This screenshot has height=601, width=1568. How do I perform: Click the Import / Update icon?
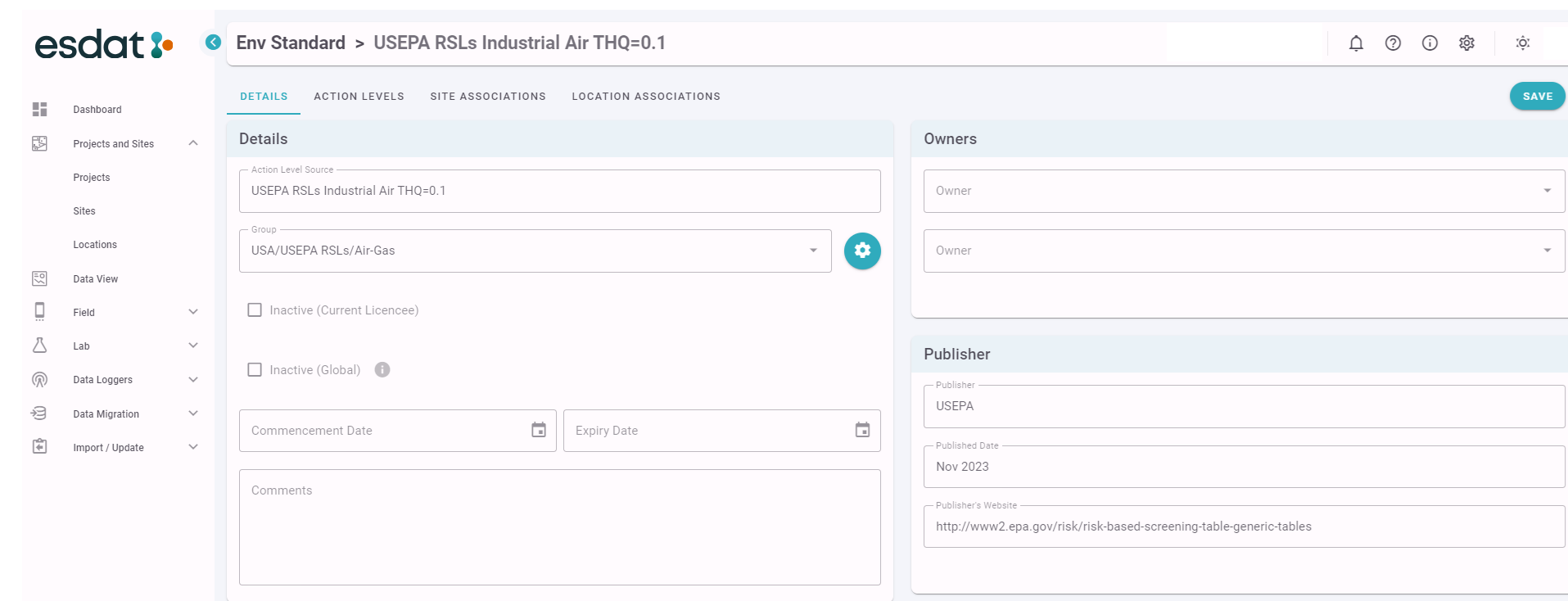[39, 447]
